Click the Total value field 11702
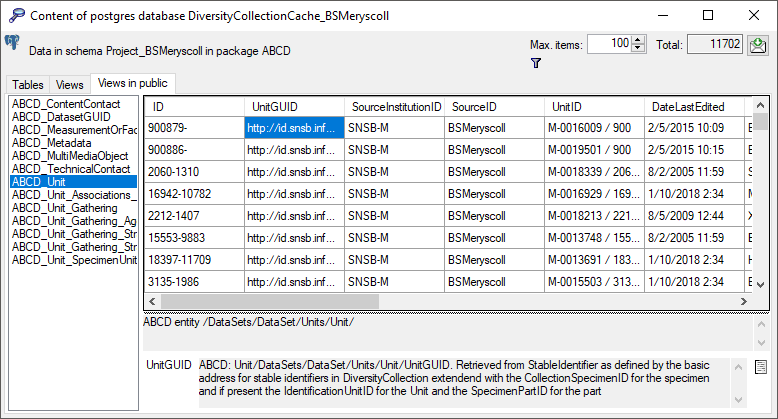Image resolution: width=778 pixels, height=419 pixels. coord(715,44)
